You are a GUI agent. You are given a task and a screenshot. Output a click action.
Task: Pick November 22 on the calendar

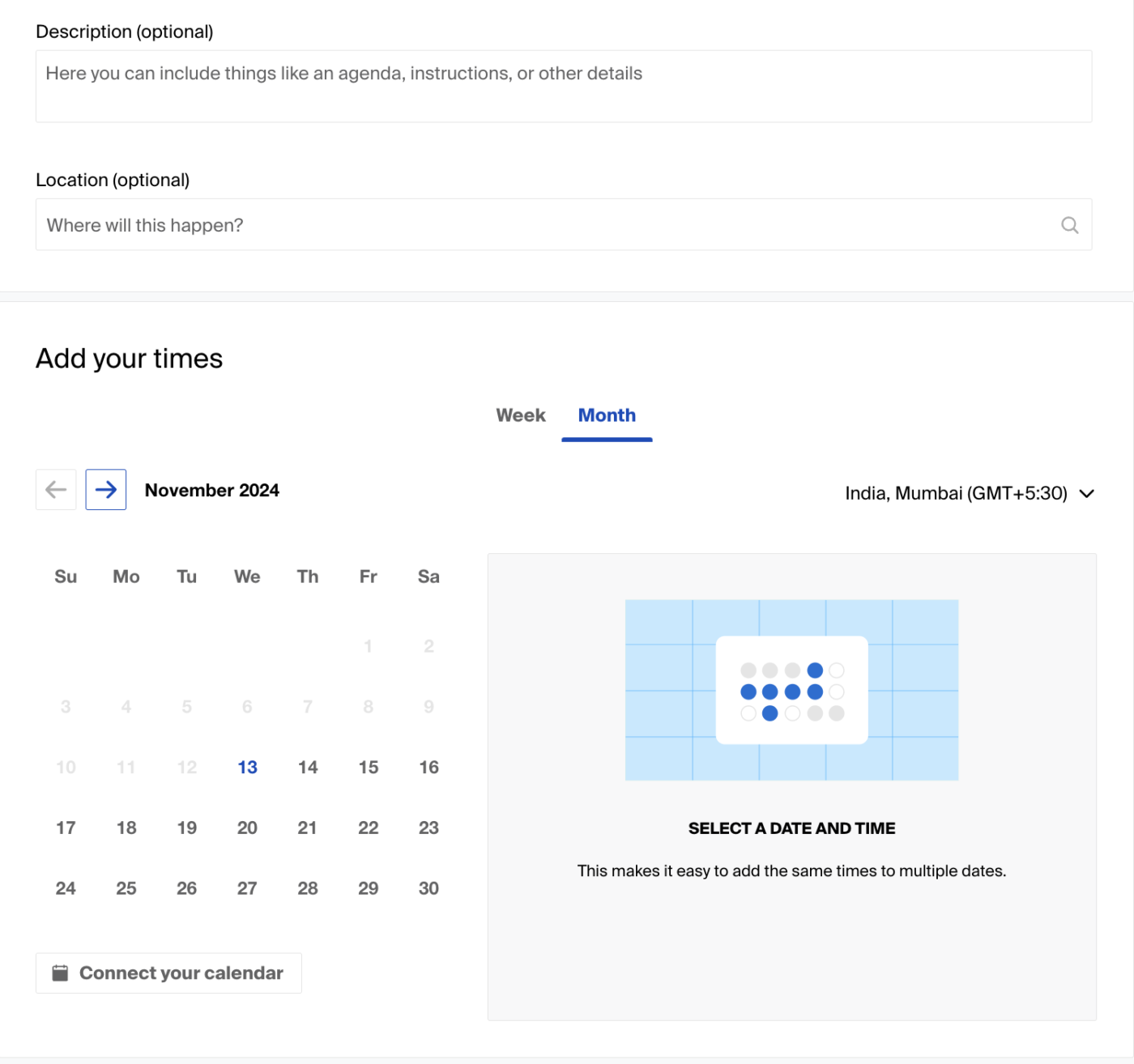pyautogui.click(x=369, y=828)
